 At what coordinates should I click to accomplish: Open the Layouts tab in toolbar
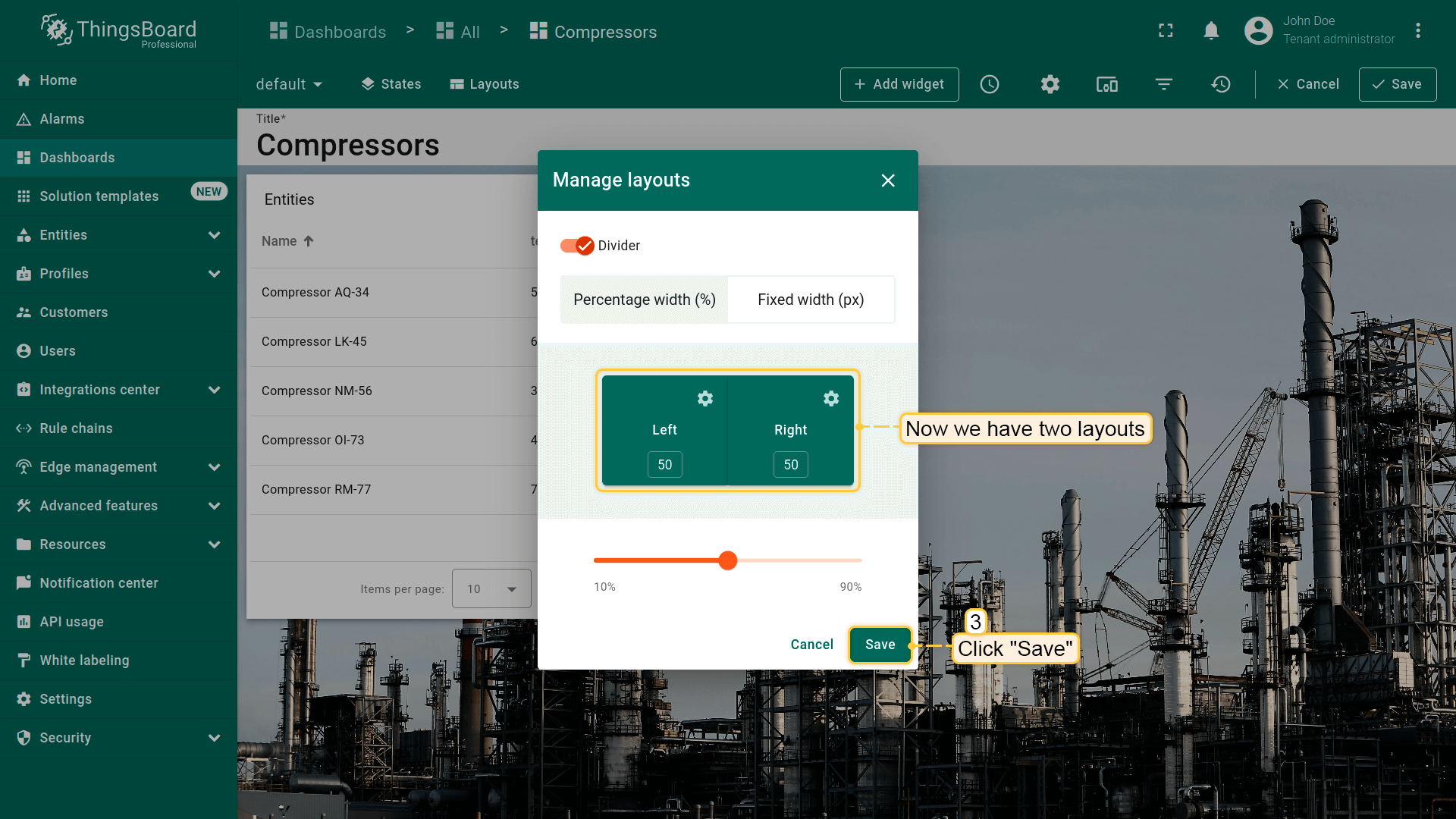click(x=485, y=84)
